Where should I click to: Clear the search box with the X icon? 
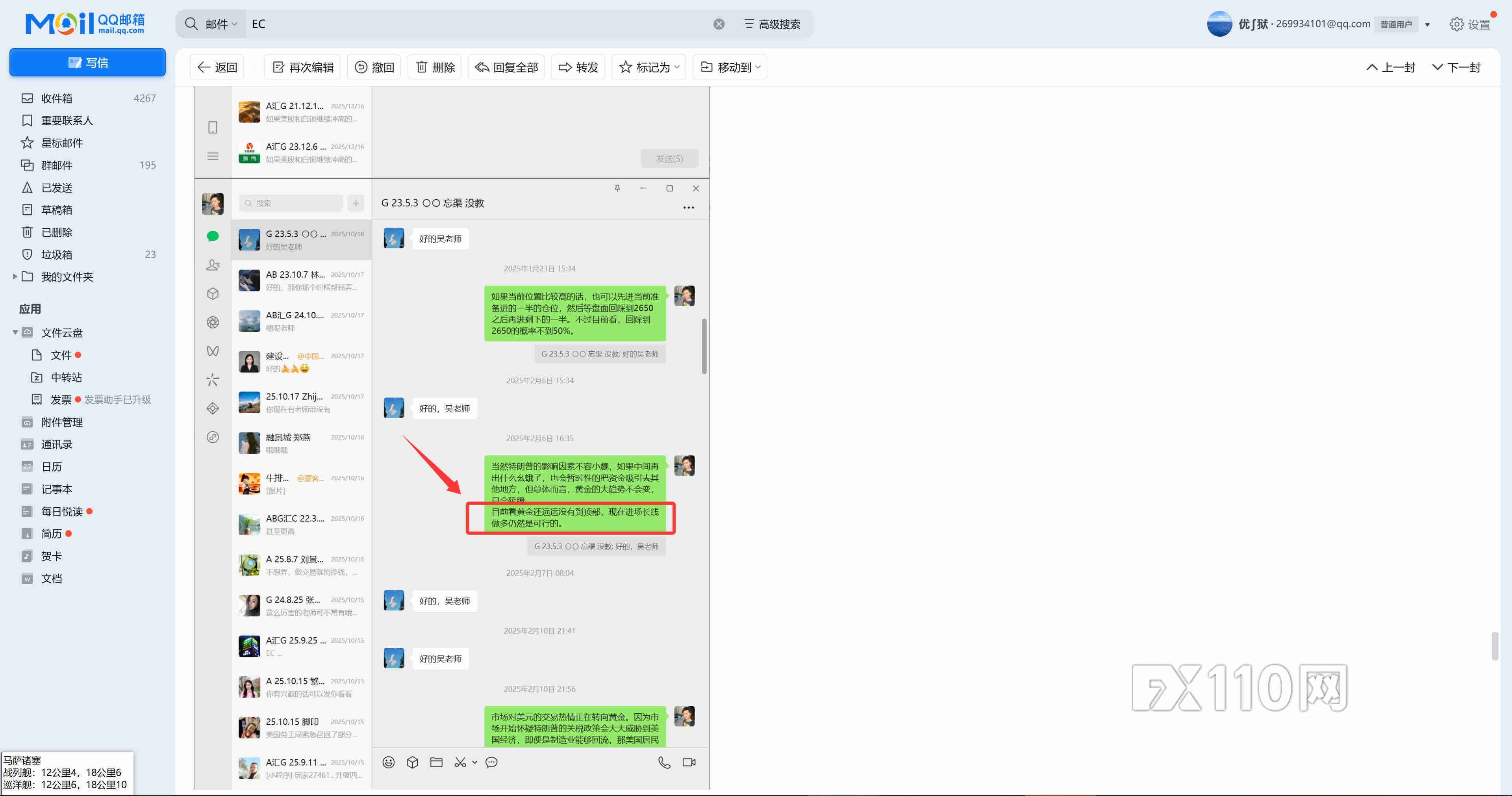(719, 24)
